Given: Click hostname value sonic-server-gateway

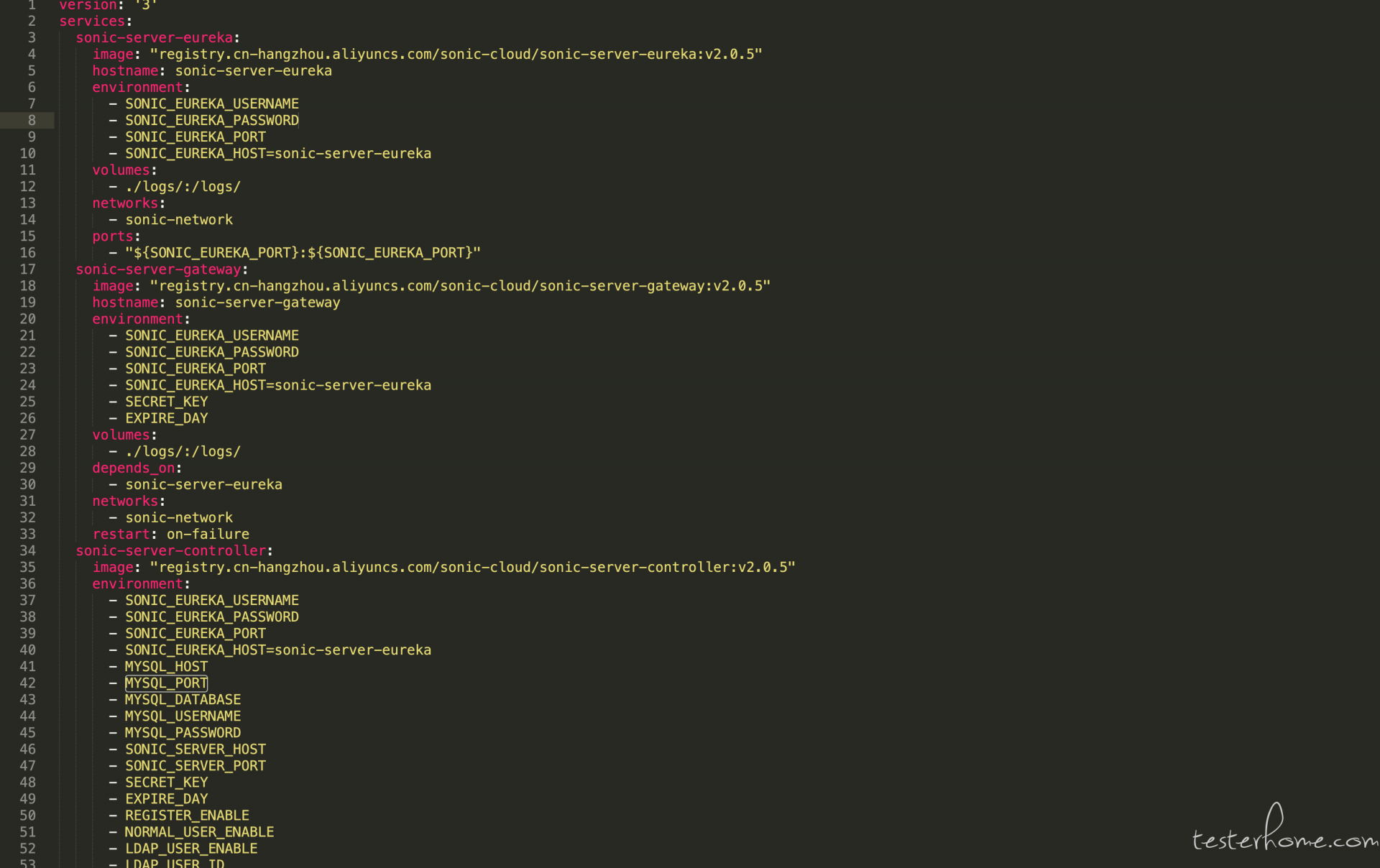Looking at the screenshot, I should click(257, 303).
